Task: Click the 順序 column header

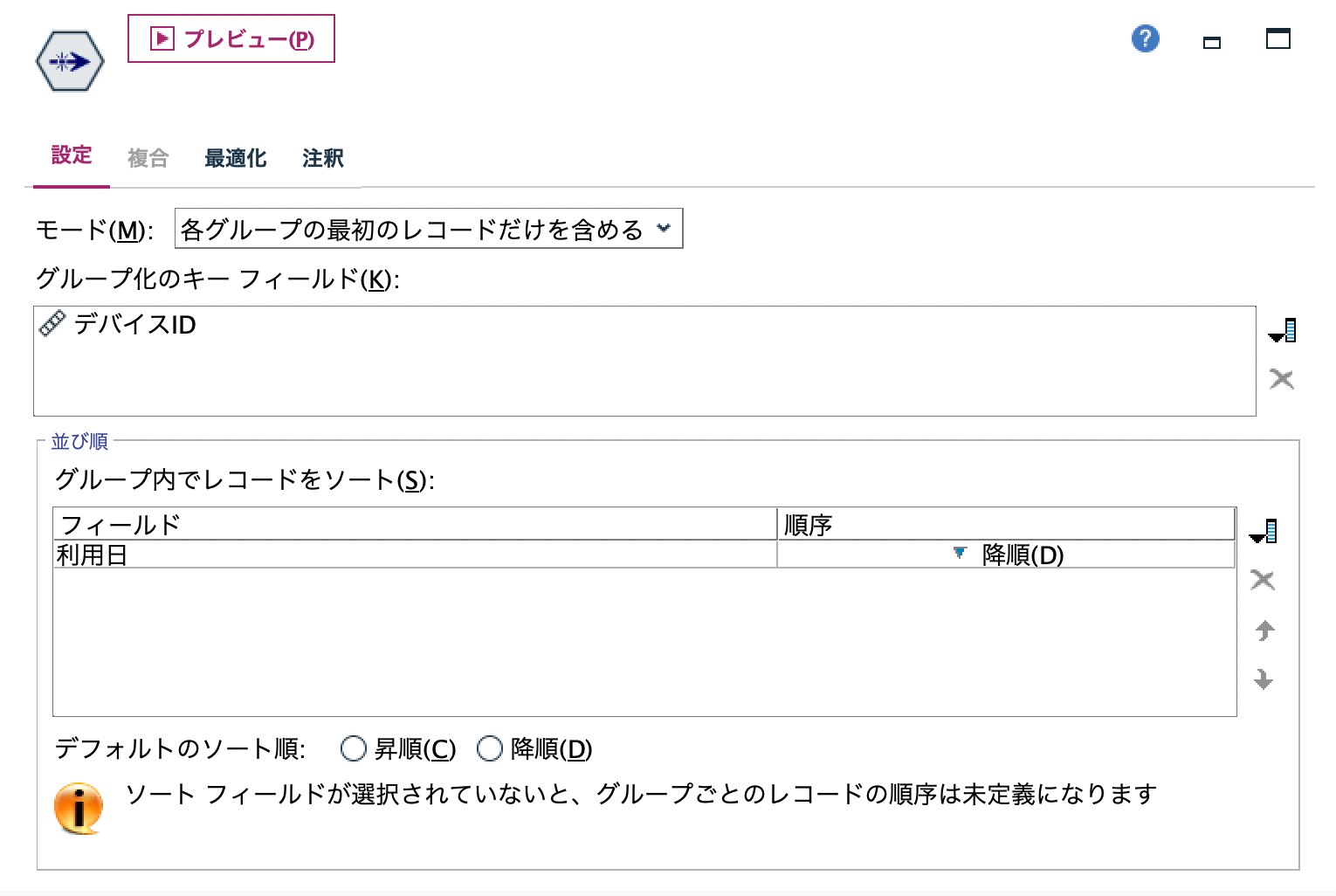Action: point(809,523)
